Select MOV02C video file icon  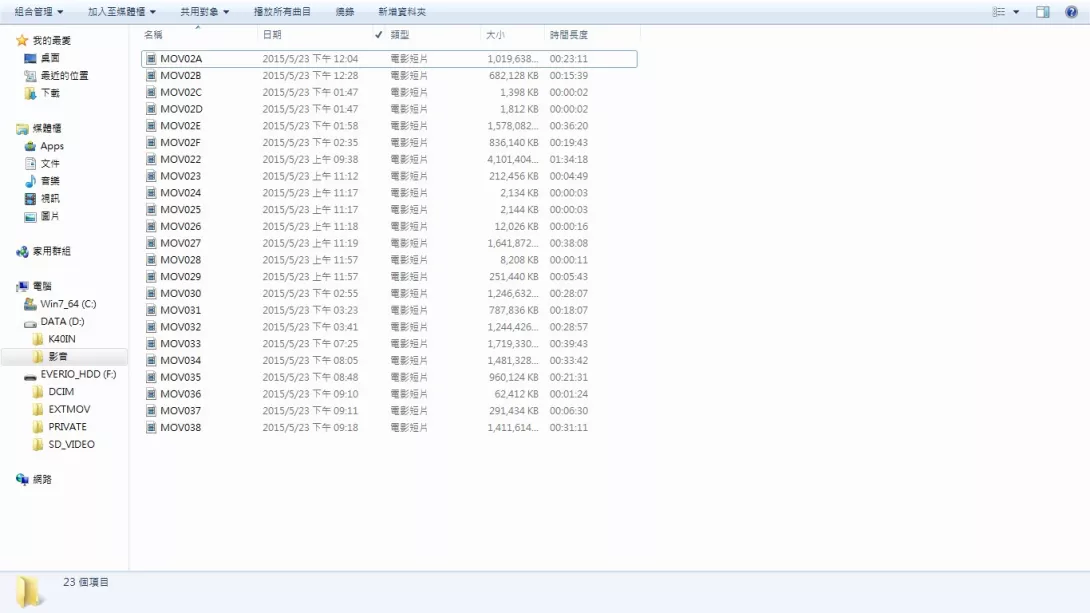(151, 92)
